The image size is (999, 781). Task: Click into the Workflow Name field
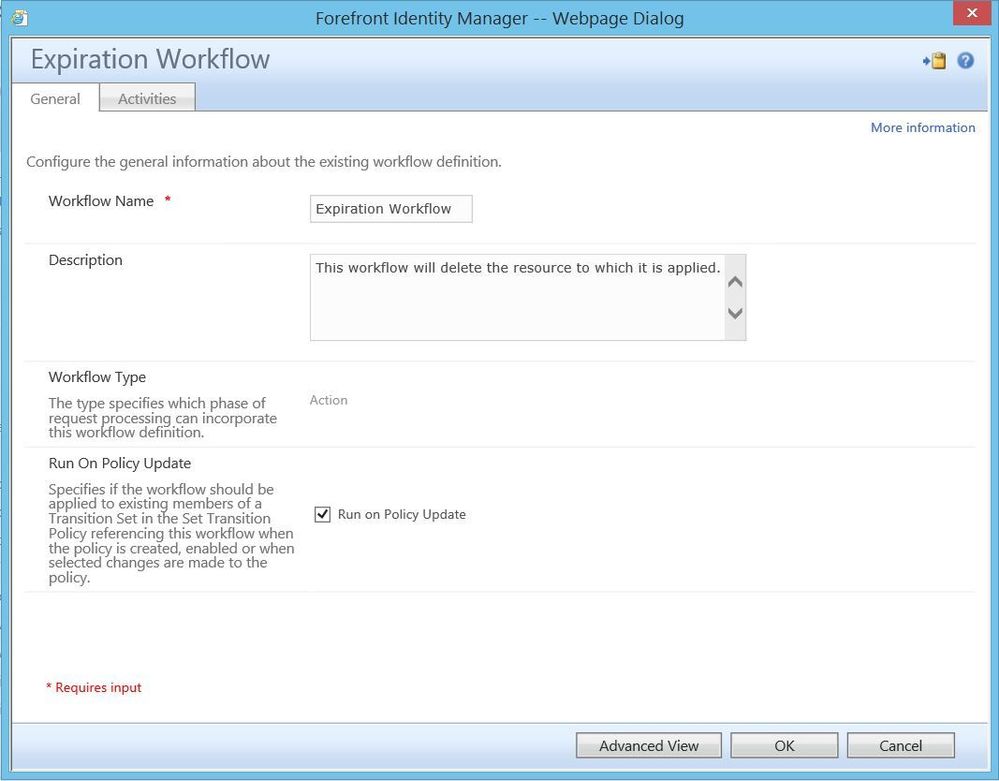point(391,209)
